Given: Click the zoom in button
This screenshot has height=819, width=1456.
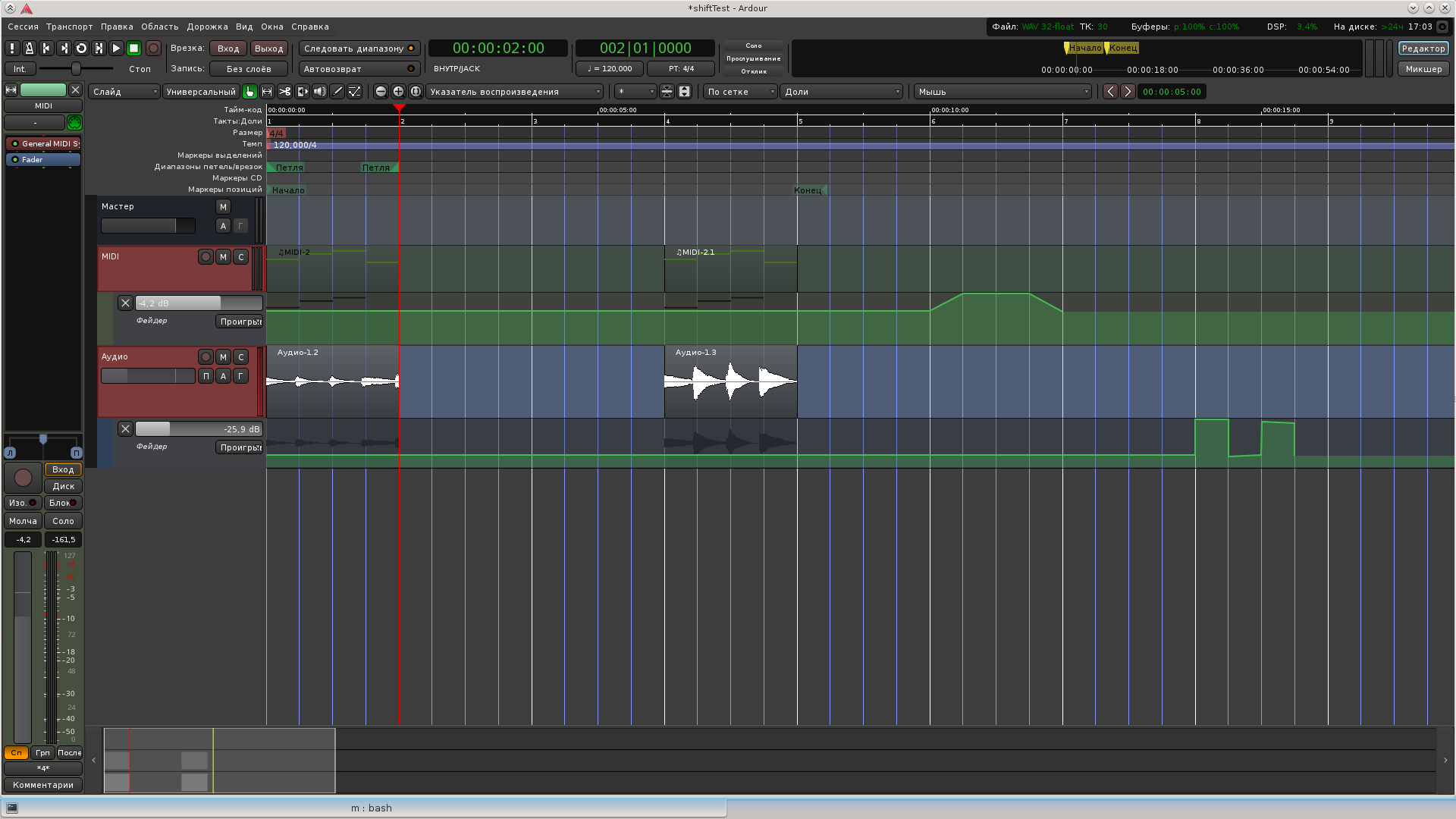Looking at the screenshot, I should point(398,92).
